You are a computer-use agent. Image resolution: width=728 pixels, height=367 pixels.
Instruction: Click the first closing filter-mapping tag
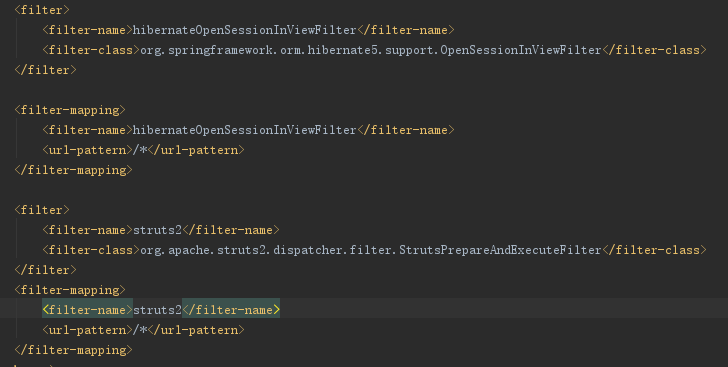pos(73,170)
